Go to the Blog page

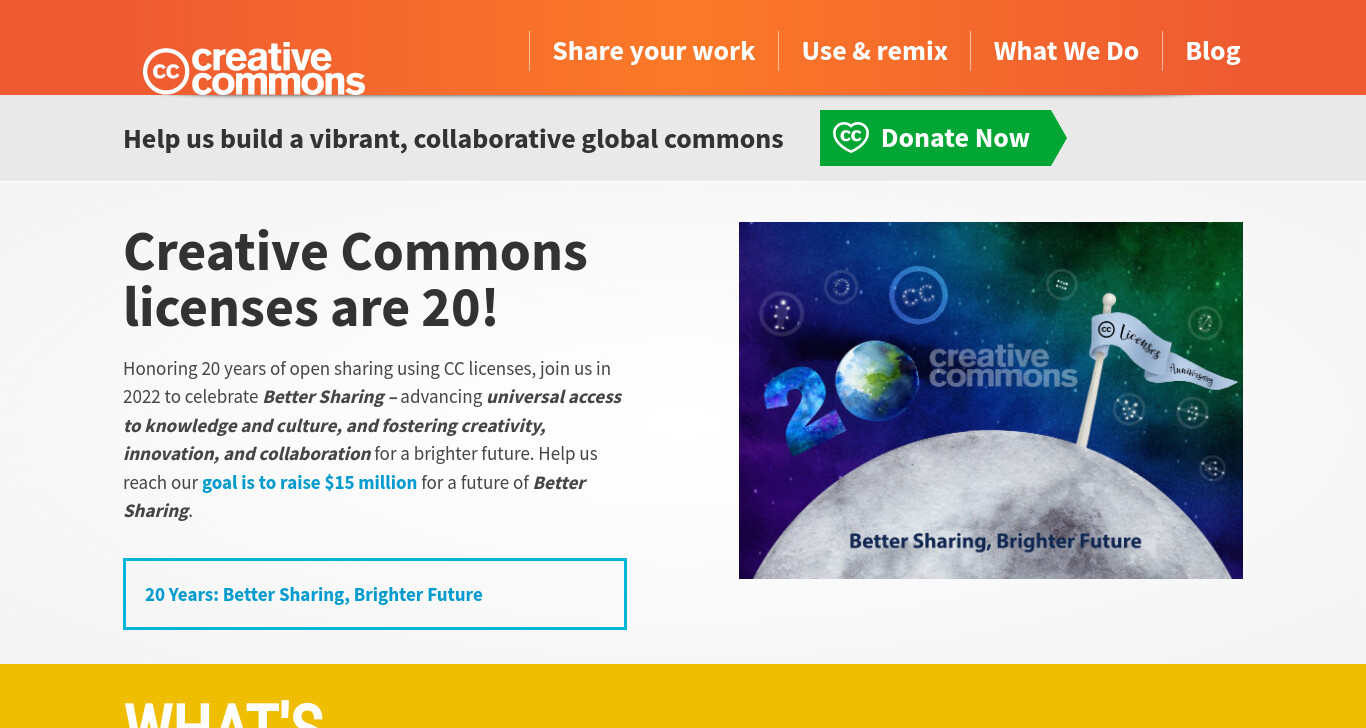click(1213, 51)
